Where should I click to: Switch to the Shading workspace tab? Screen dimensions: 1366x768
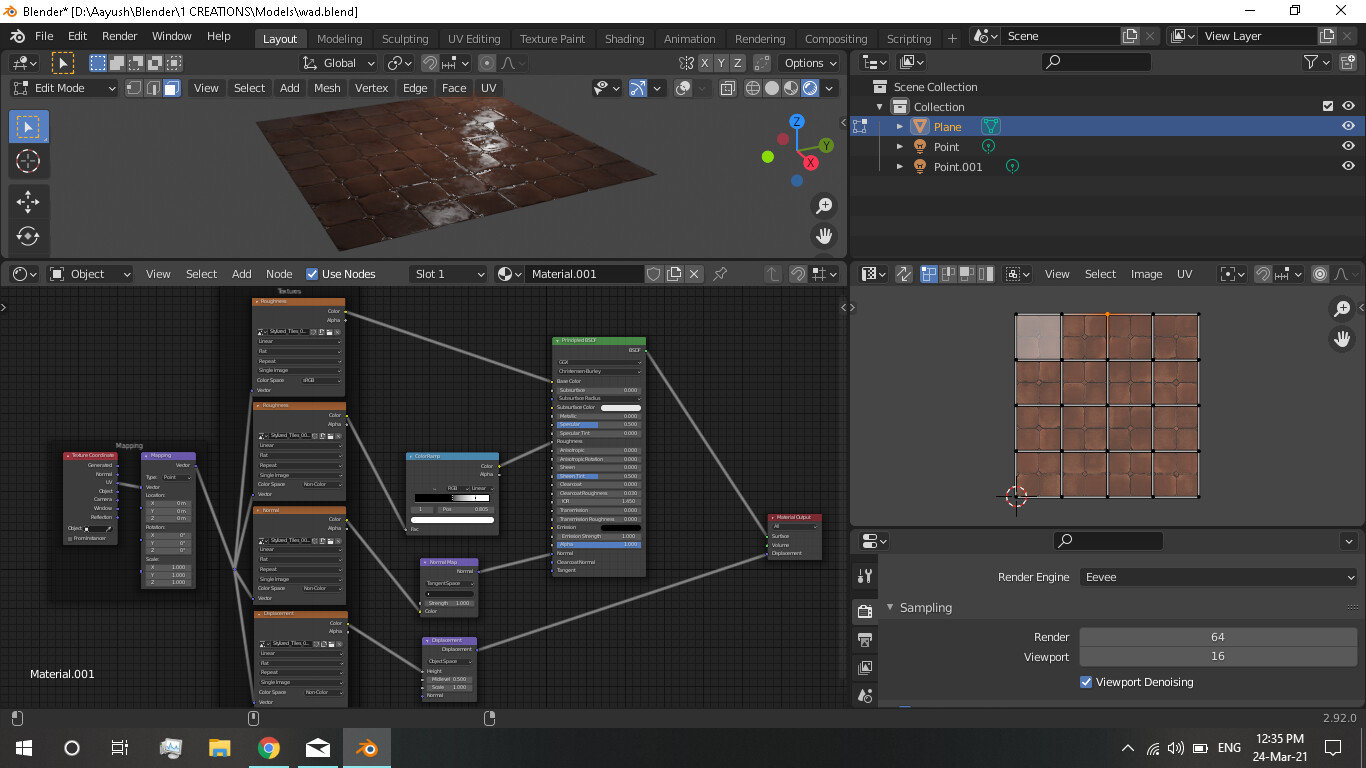pyautogui.click(x=624, y=39)
